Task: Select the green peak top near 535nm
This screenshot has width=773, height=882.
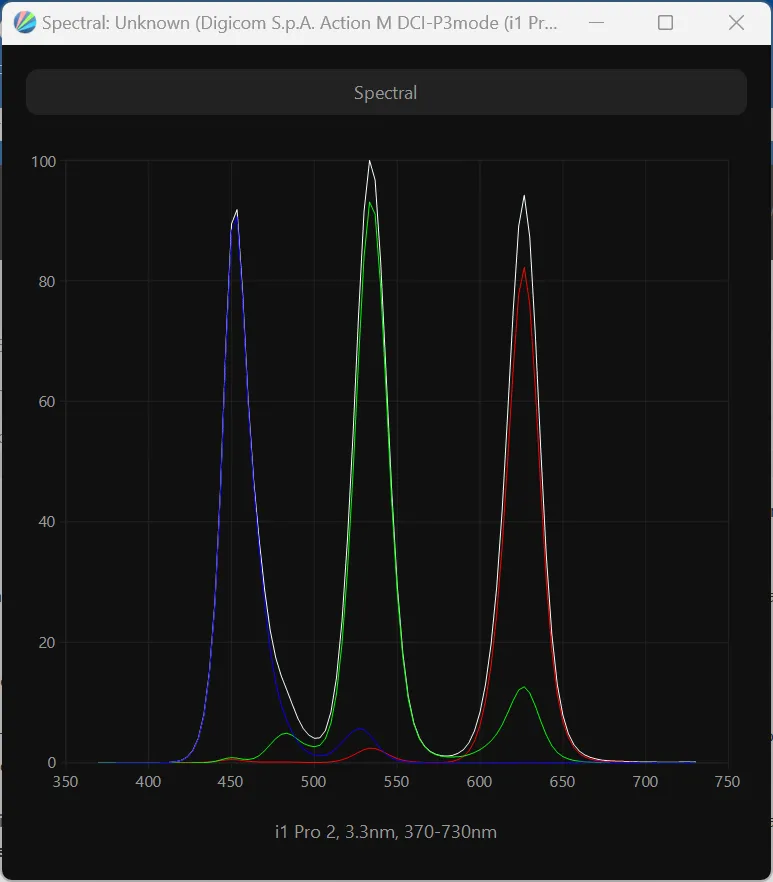Action: (370, 203)
